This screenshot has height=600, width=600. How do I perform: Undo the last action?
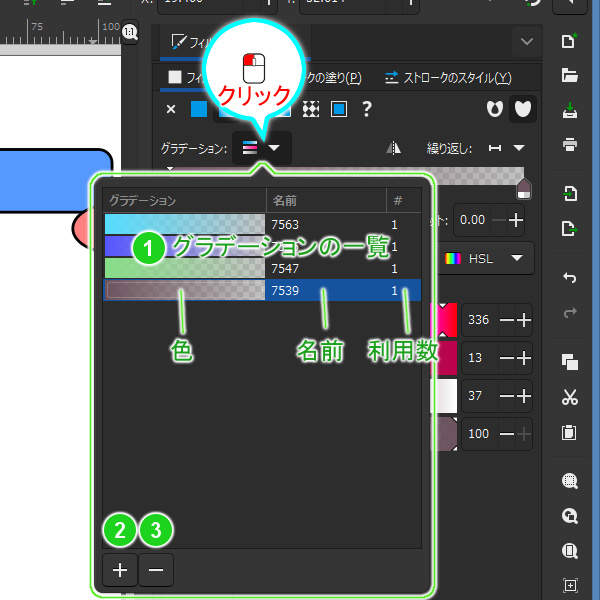coord(570,277)
